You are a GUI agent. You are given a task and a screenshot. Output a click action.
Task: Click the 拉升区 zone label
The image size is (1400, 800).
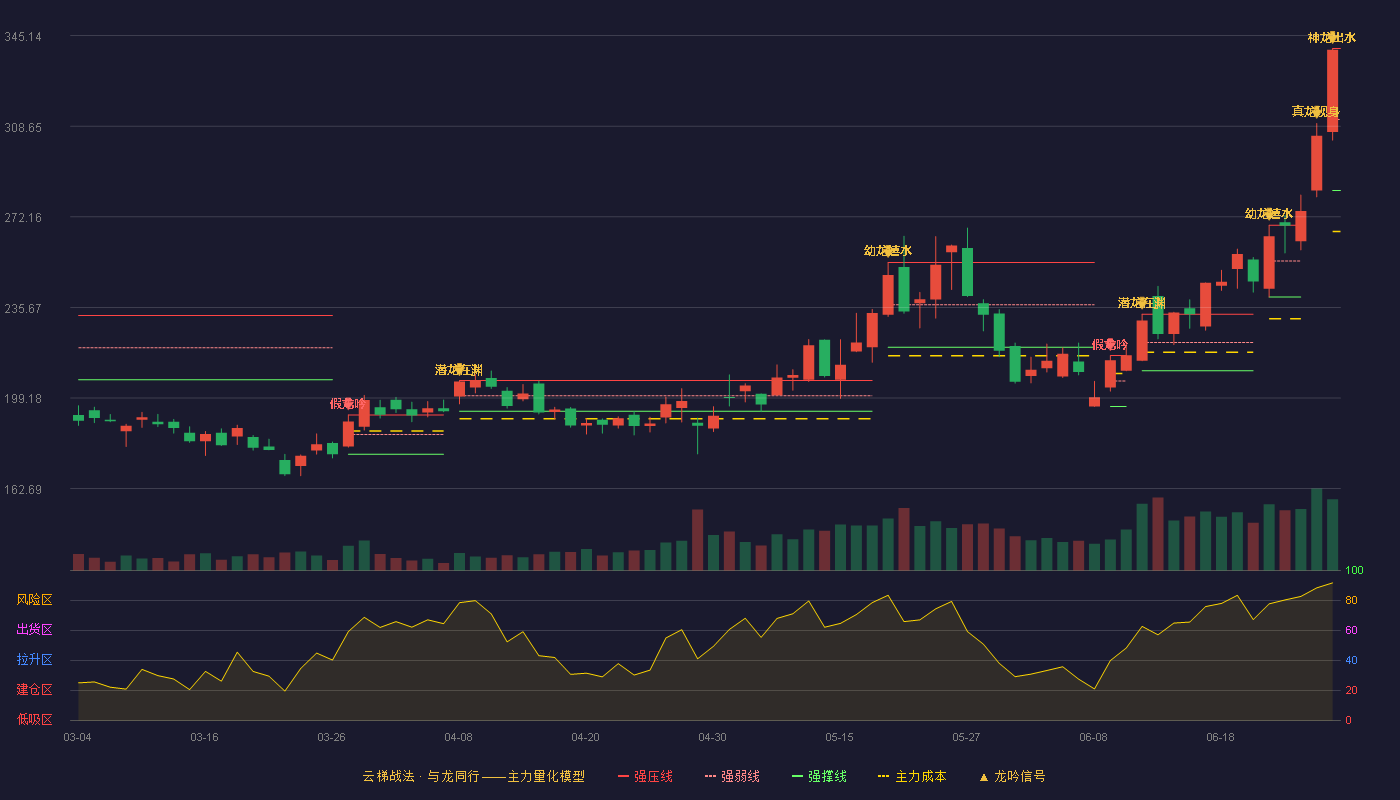35,660
